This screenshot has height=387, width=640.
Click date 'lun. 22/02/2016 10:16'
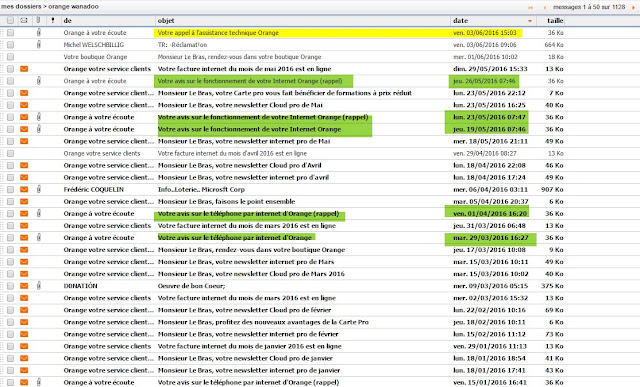(x=489, y=310)
